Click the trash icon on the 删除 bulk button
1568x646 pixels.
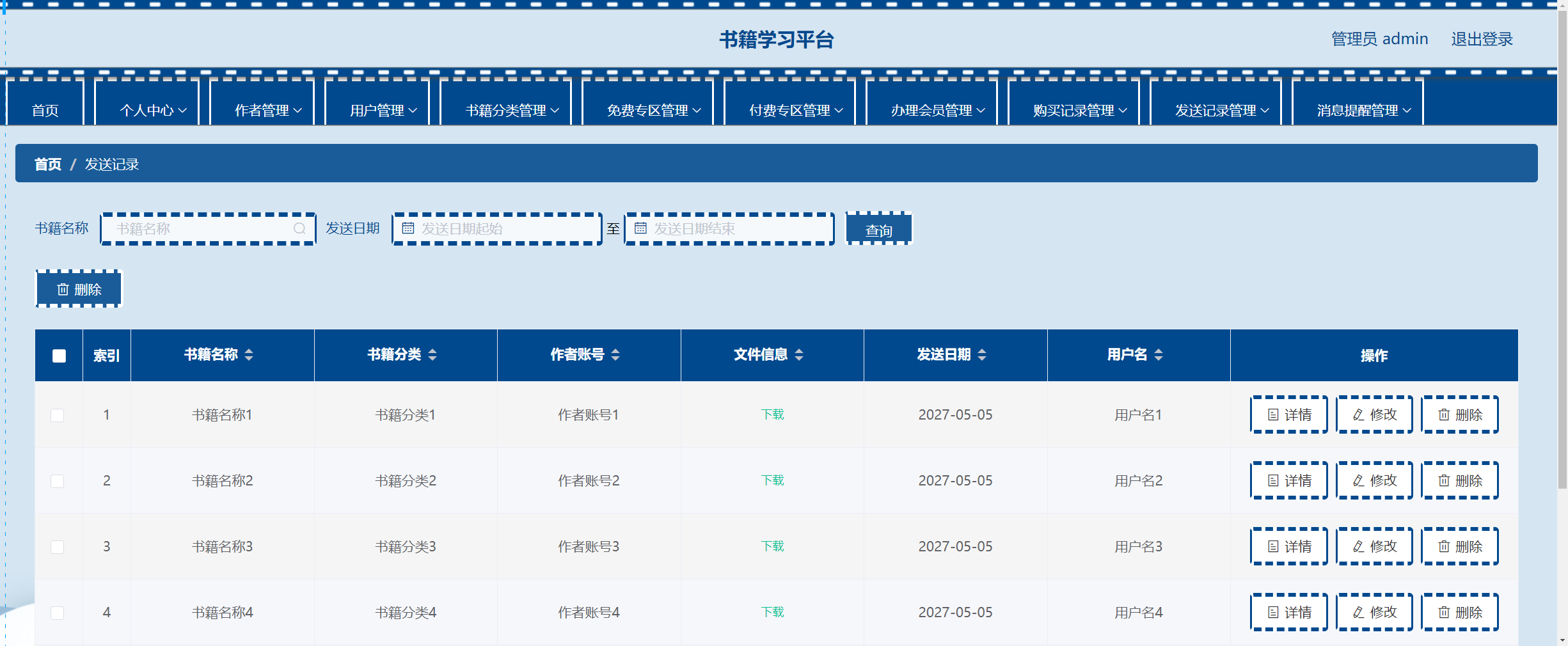[x=63, y=289]
